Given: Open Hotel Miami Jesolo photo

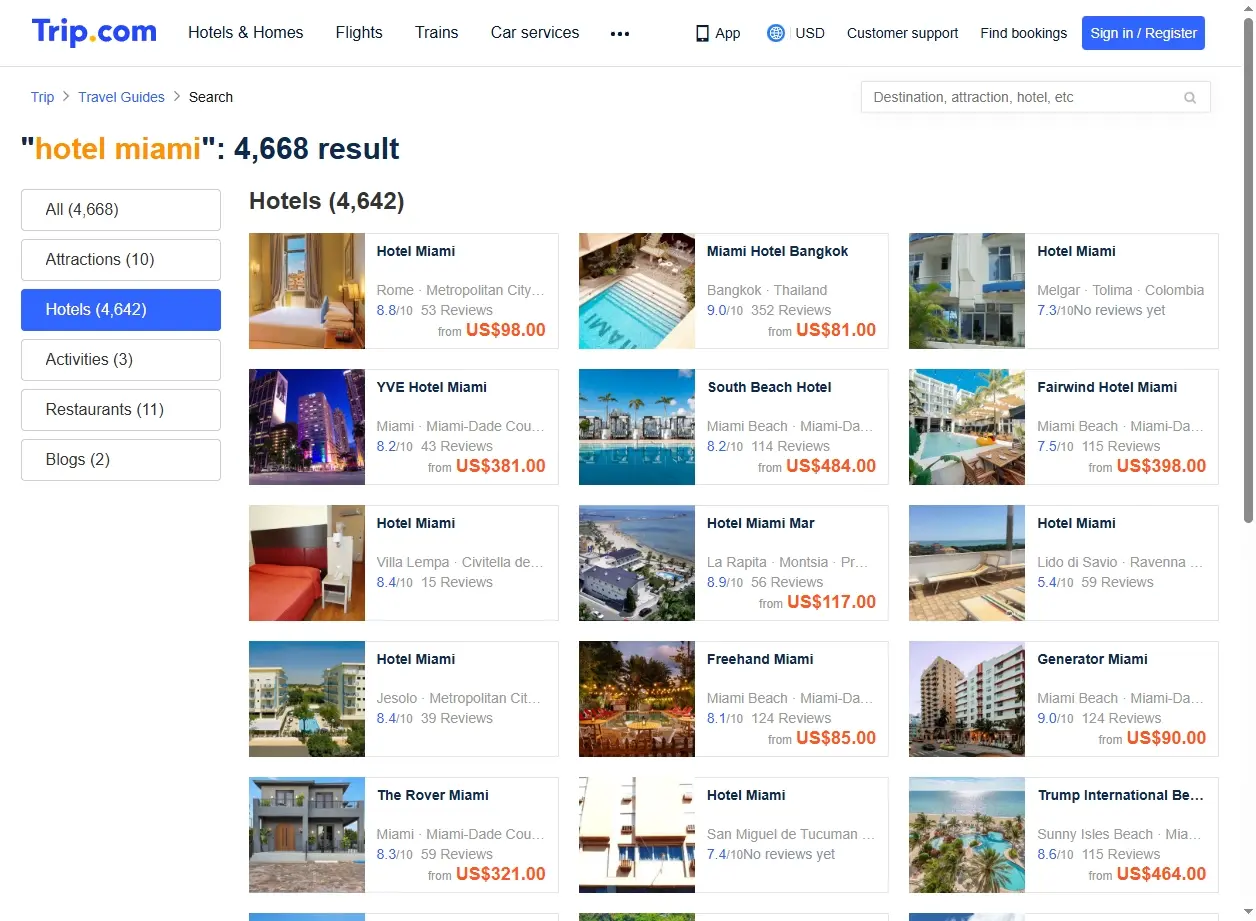Looking at the screenshot, I should point(307,699).
